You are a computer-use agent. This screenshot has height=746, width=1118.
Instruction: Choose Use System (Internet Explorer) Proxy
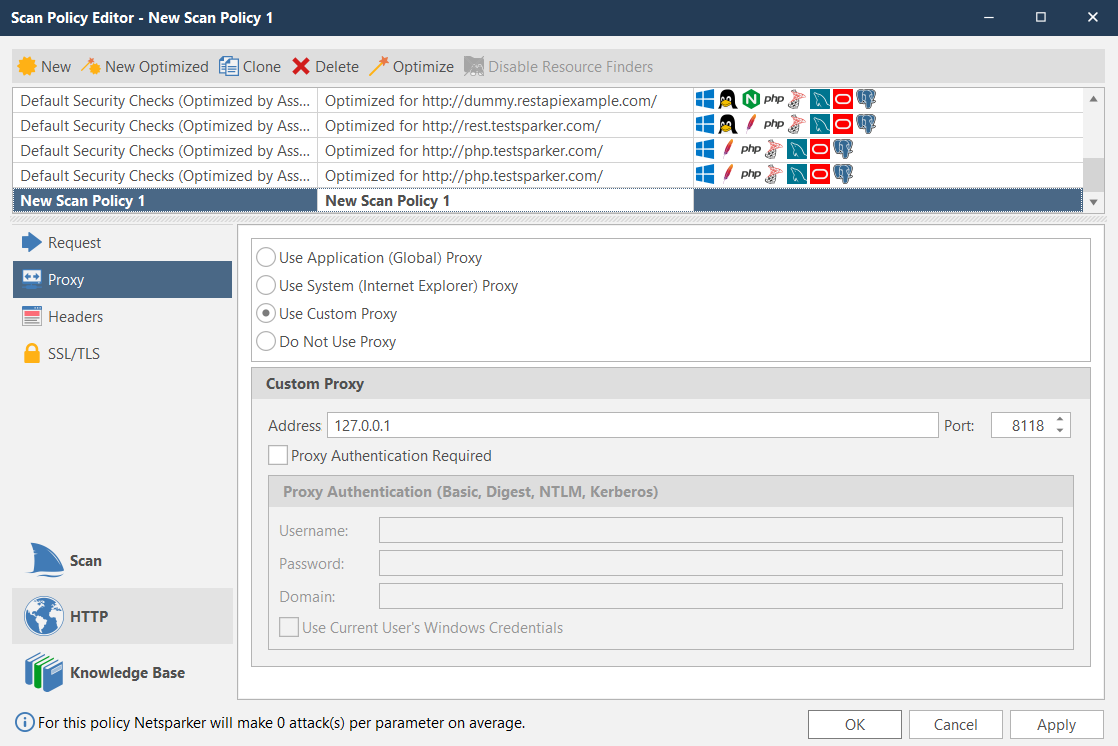coord(266,285)
